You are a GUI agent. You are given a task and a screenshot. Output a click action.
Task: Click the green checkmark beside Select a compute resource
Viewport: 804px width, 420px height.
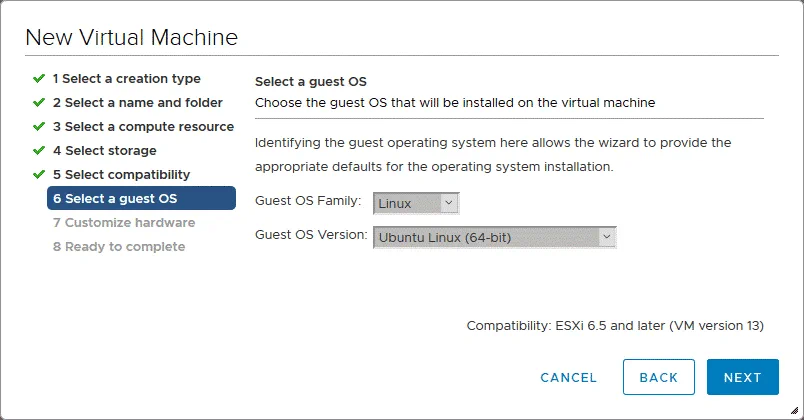coord(39,126)
